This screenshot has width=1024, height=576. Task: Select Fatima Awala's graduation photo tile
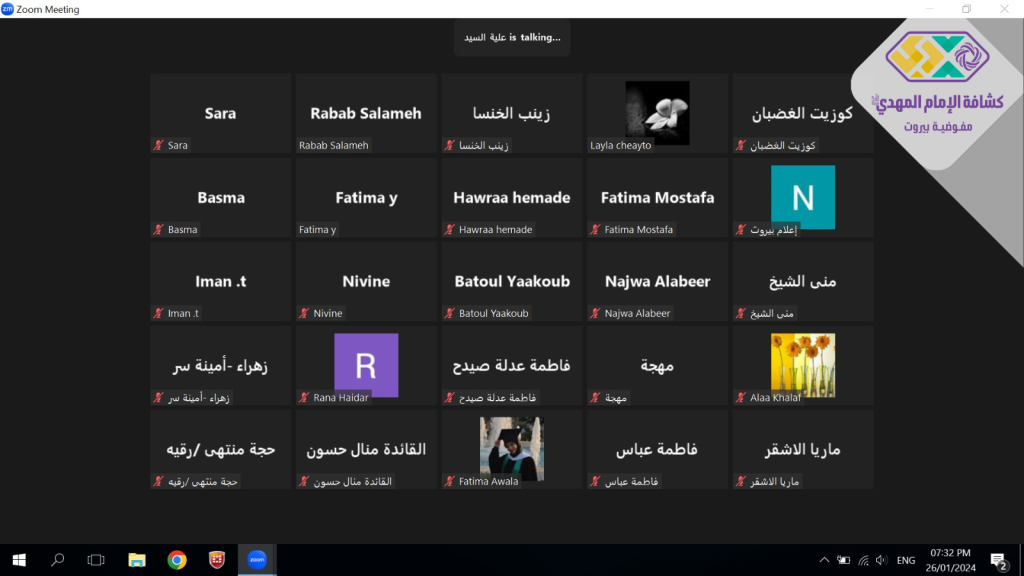point(511,449)
